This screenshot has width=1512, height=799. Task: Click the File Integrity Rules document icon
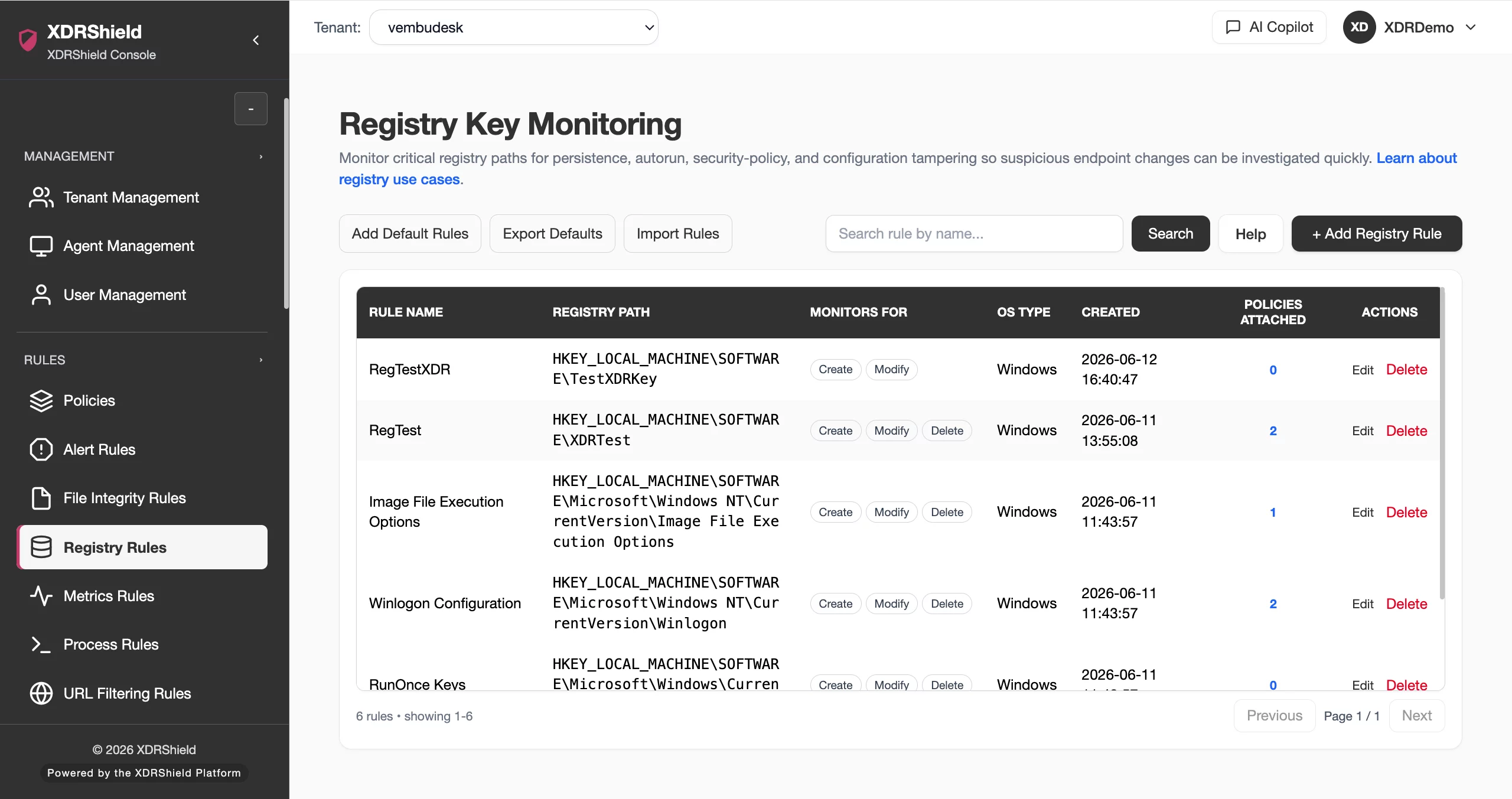[x=41, y=498]
